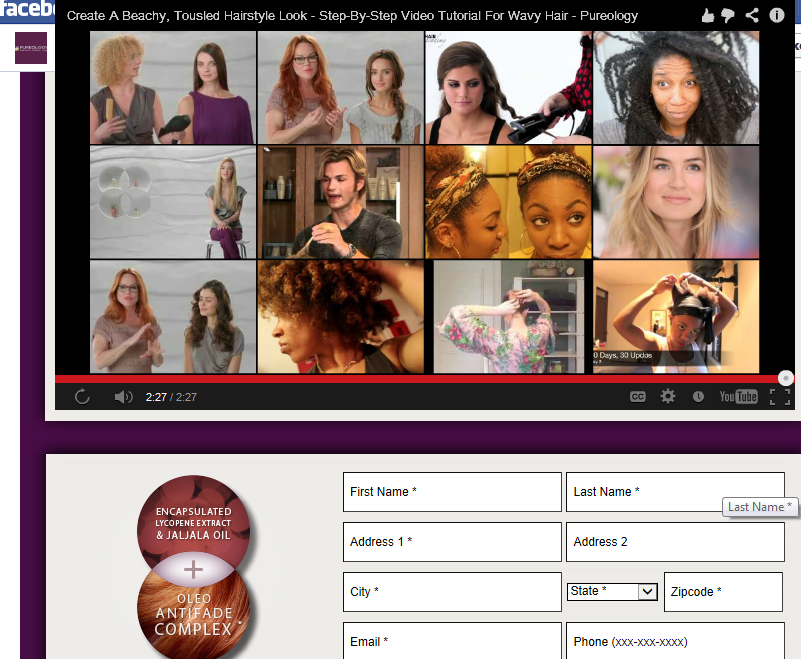Open the video title link at top

coord(352,16)
